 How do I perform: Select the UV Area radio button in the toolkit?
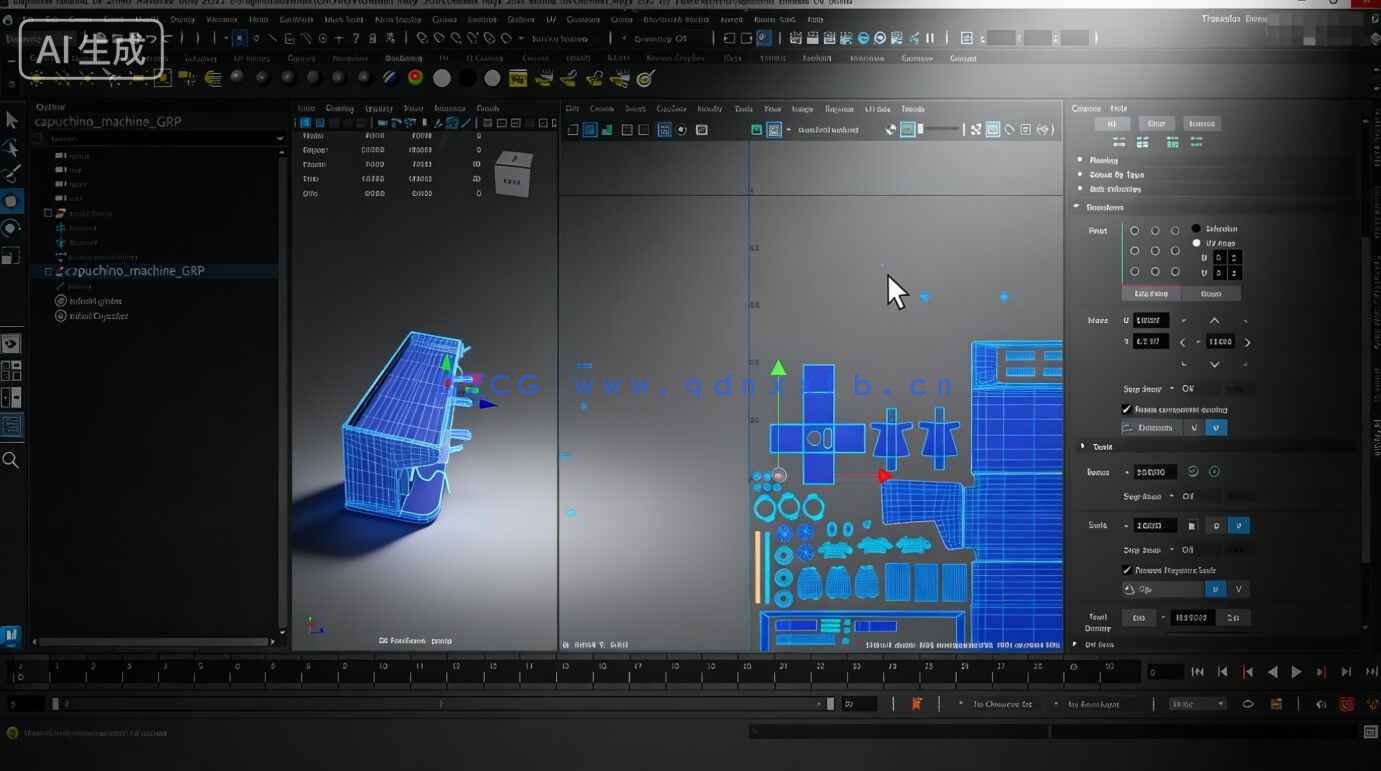pyautogui.click(x=1196, y=242)
